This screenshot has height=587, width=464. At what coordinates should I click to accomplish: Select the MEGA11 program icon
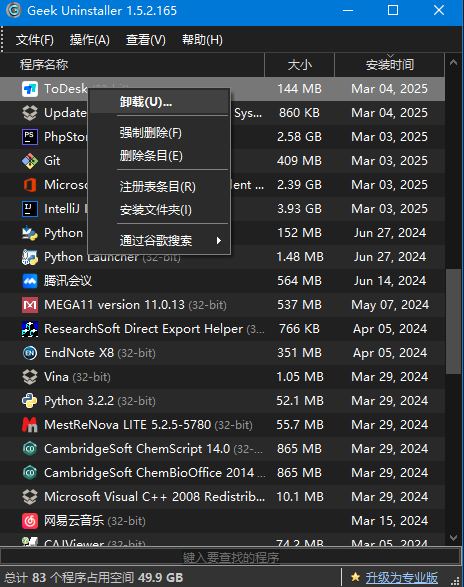[30, 305]
